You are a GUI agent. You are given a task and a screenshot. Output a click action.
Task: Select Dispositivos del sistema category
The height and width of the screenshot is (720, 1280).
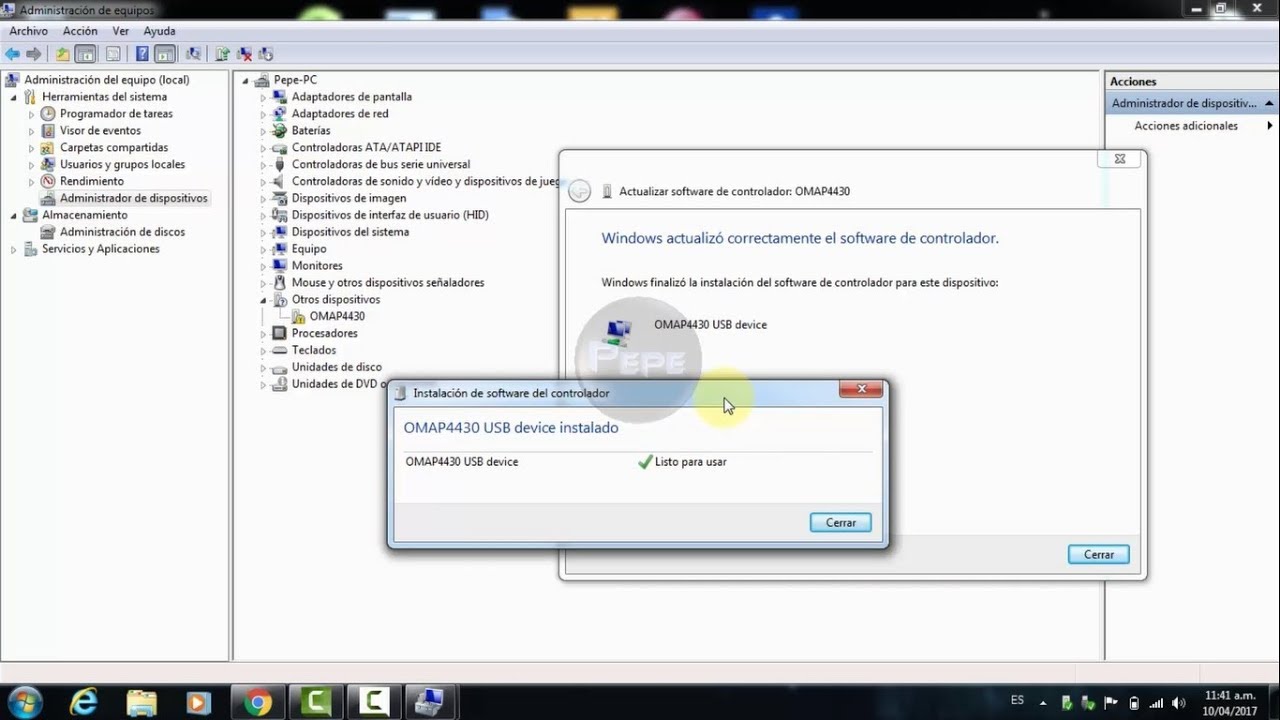coord(350,232)
